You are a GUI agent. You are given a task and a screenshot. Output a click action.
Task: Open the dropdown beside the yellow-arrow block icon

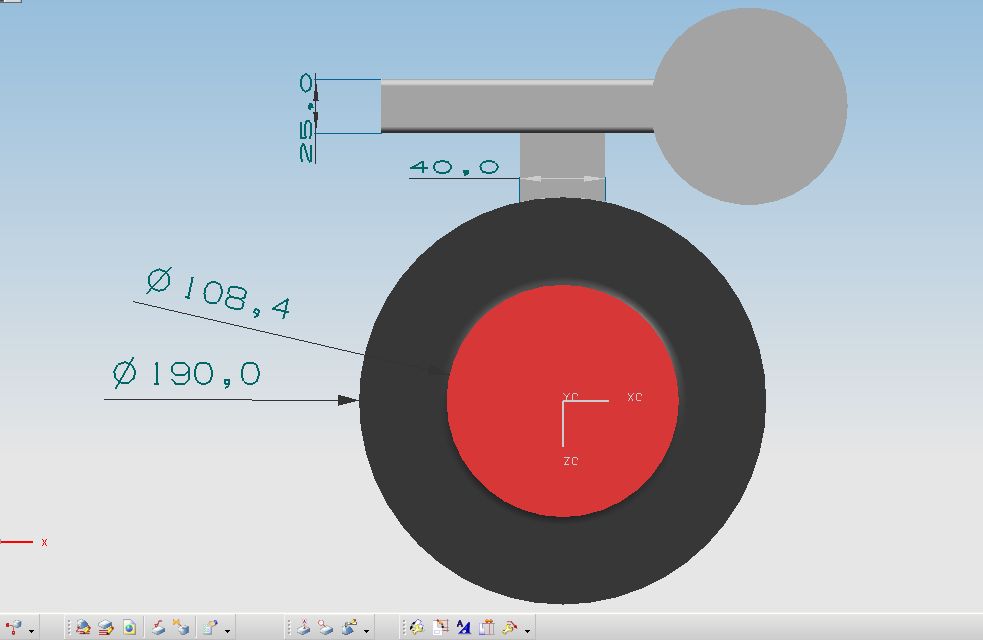pos(366,631)
